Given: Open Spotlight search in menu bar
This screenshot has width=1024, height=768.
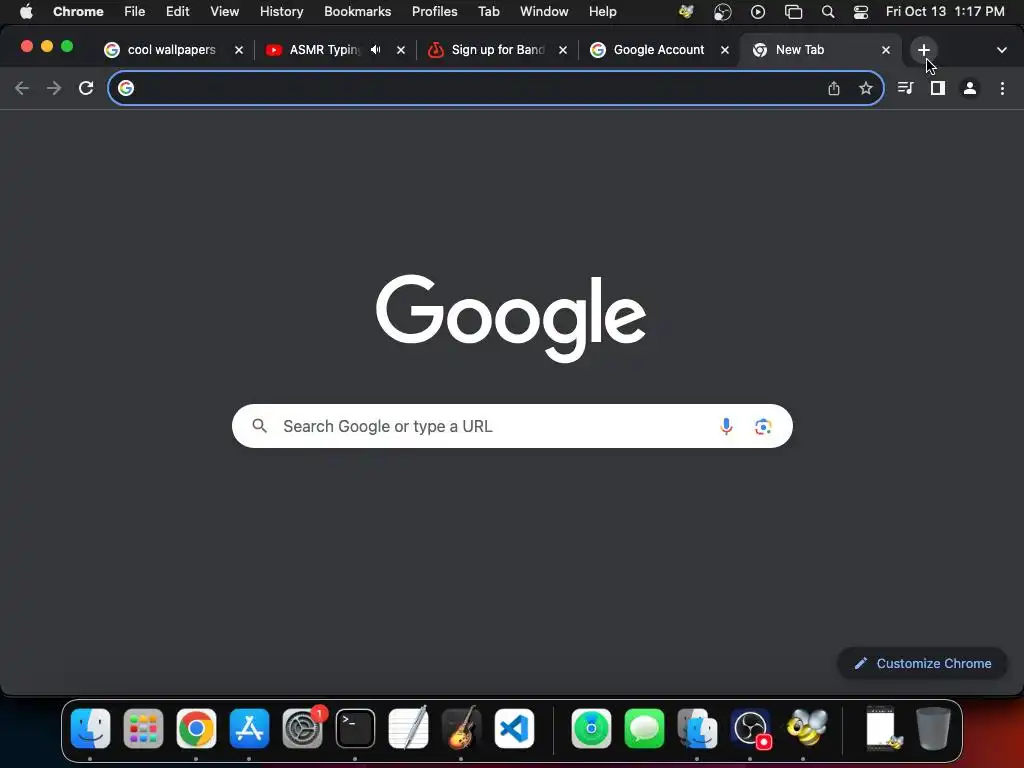Looking at the screenshot, I should [827, 12].
